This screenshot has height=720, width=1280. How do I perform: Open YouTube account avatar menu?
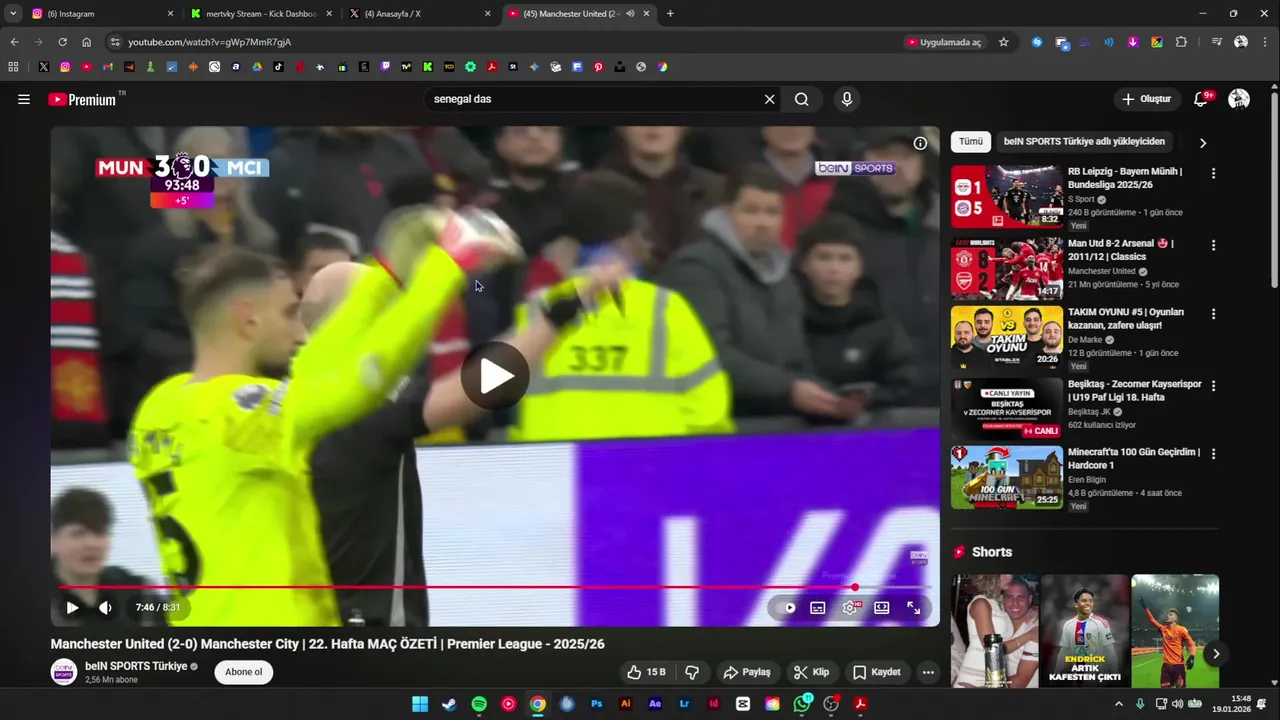point(1239,99)
